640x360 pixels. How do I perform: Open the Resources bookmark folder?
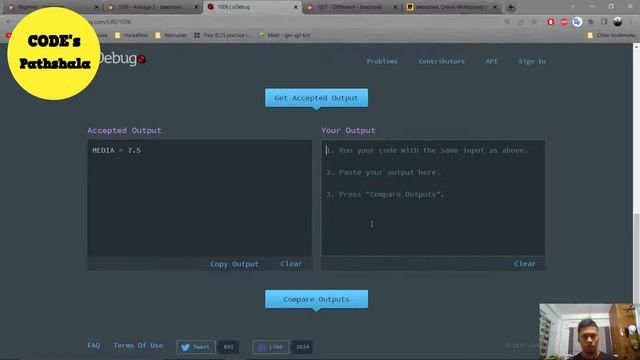click(x=171, y=36)
